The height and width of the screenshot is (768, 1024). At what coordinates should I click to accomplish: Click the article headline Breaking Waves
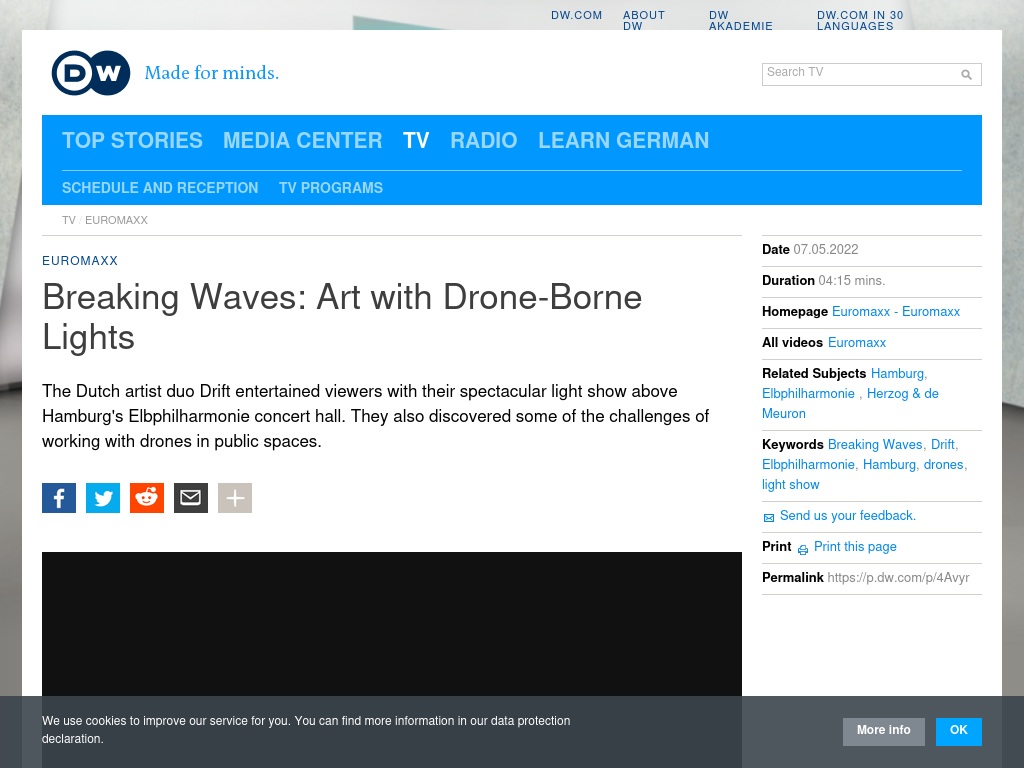click(x=342, y=317)
